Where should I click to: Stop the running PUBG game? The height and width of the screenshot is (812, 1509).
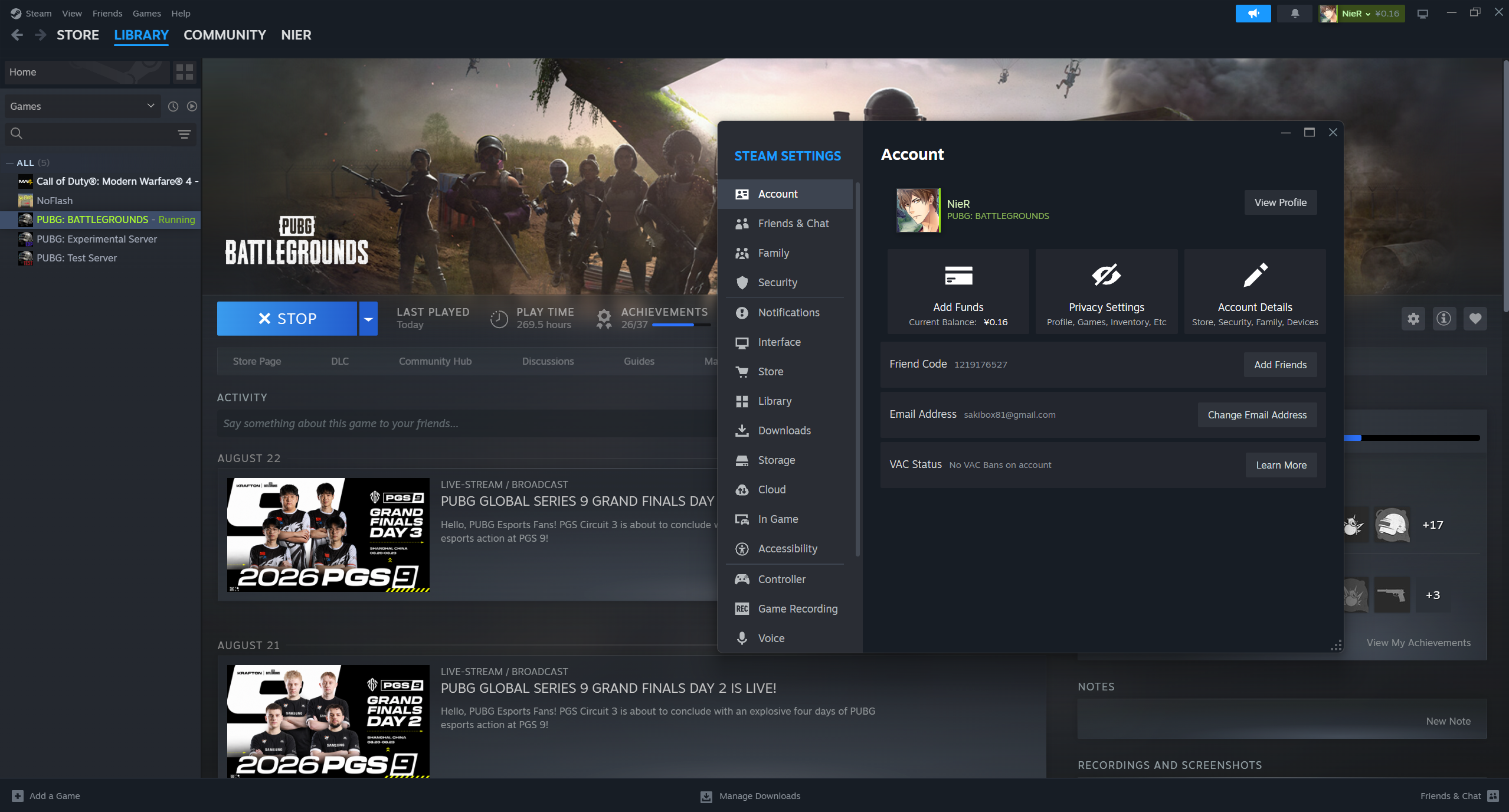(287, 319)
